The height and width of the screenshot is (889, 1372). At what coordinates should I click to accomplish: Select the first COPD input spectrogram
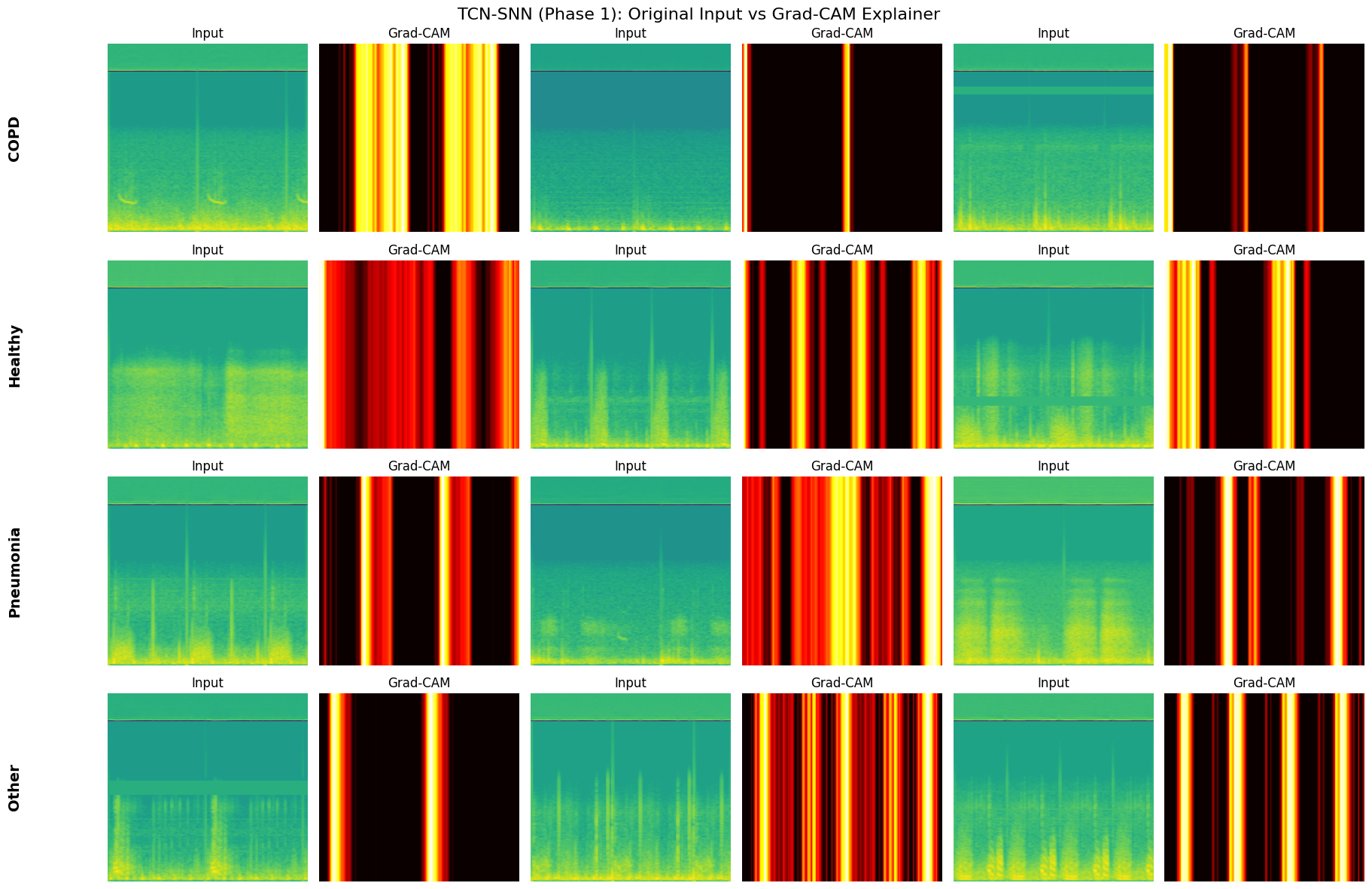point(207,135)
